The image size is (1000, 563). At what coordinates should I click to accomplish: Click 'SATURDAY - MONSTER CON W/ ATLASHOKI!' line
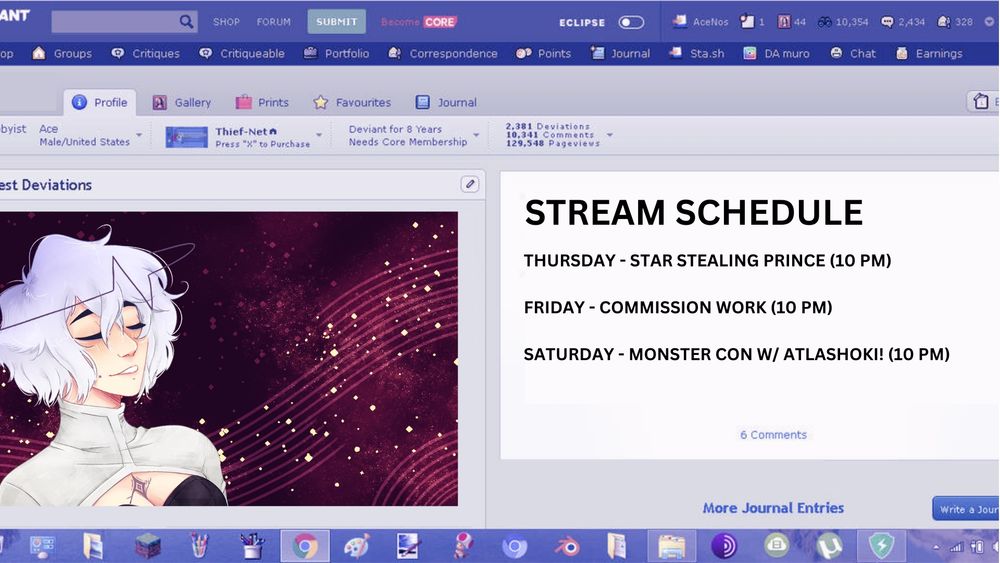click(x=737, y=354)
